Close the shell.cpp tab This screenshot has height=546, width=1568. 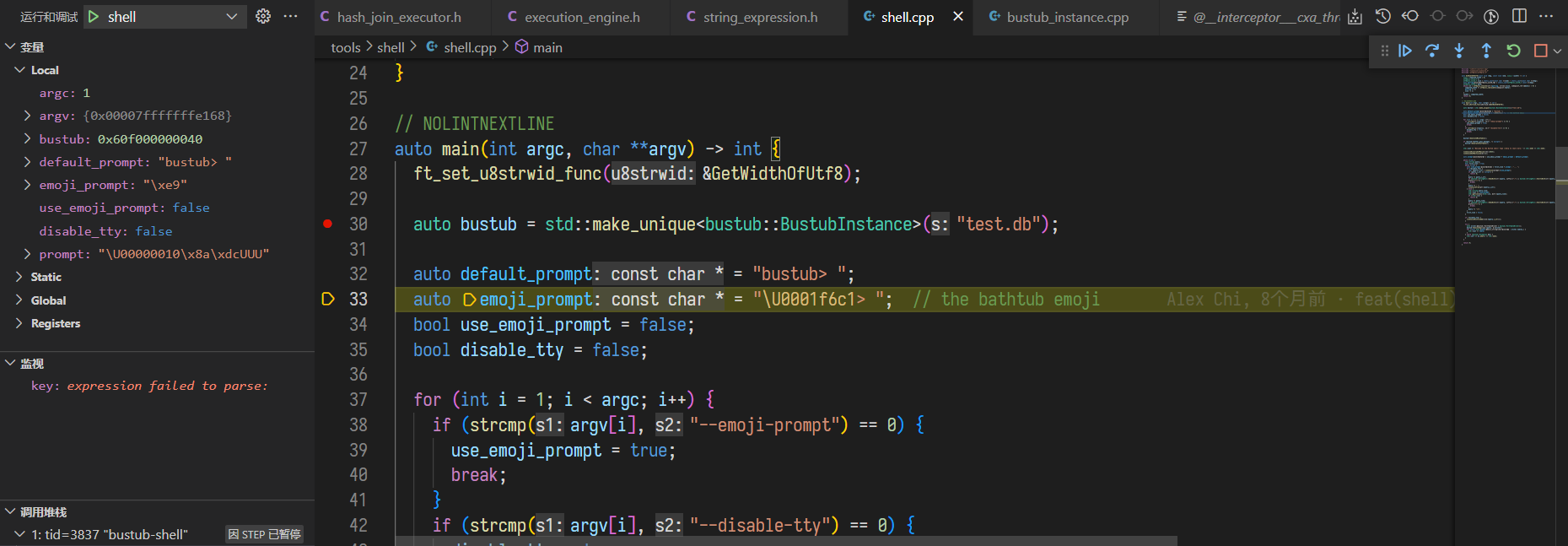pyautogui.click(x=958, y=17)
